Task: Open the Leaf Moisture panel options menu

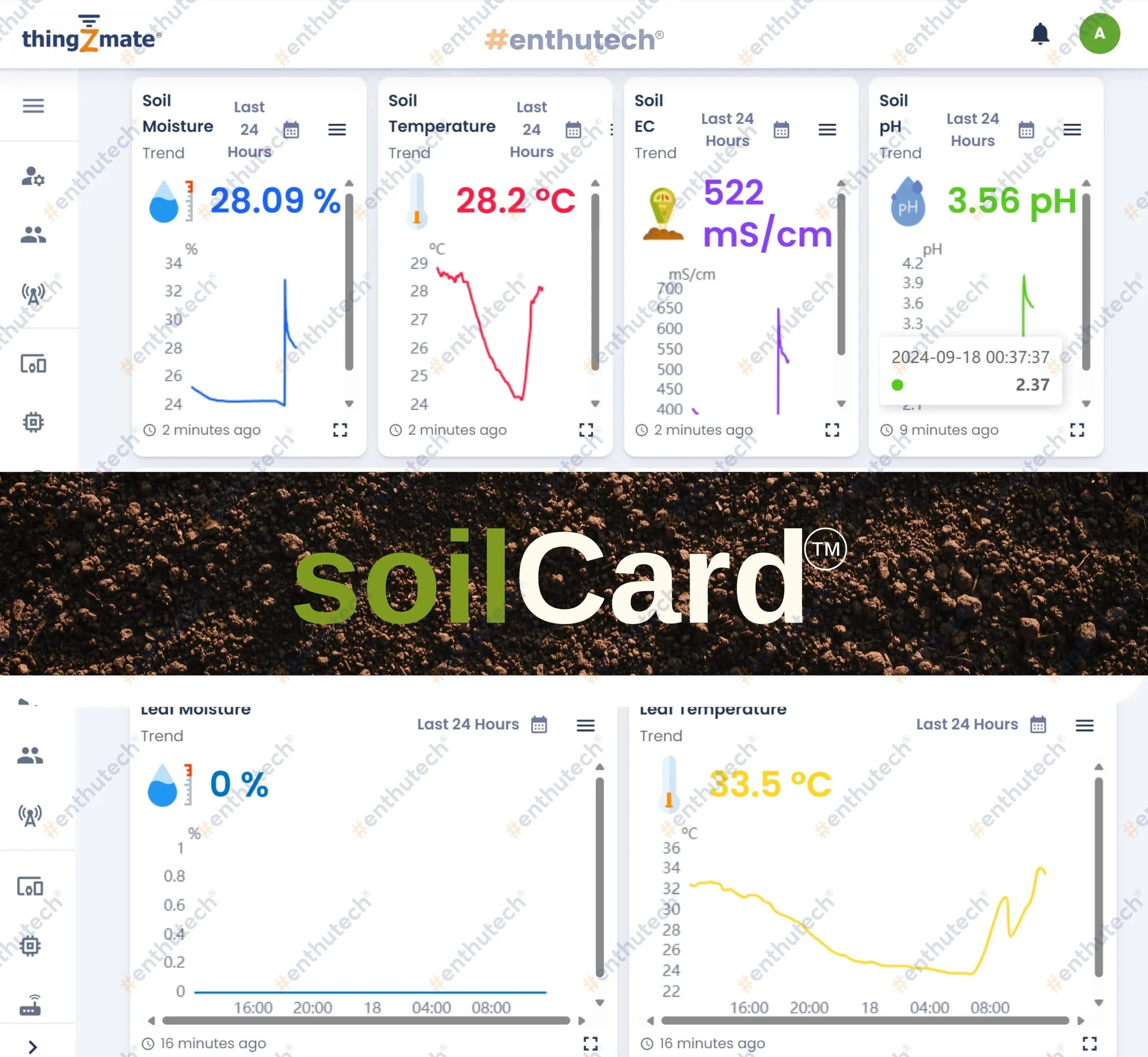Action: pos(585,725)
